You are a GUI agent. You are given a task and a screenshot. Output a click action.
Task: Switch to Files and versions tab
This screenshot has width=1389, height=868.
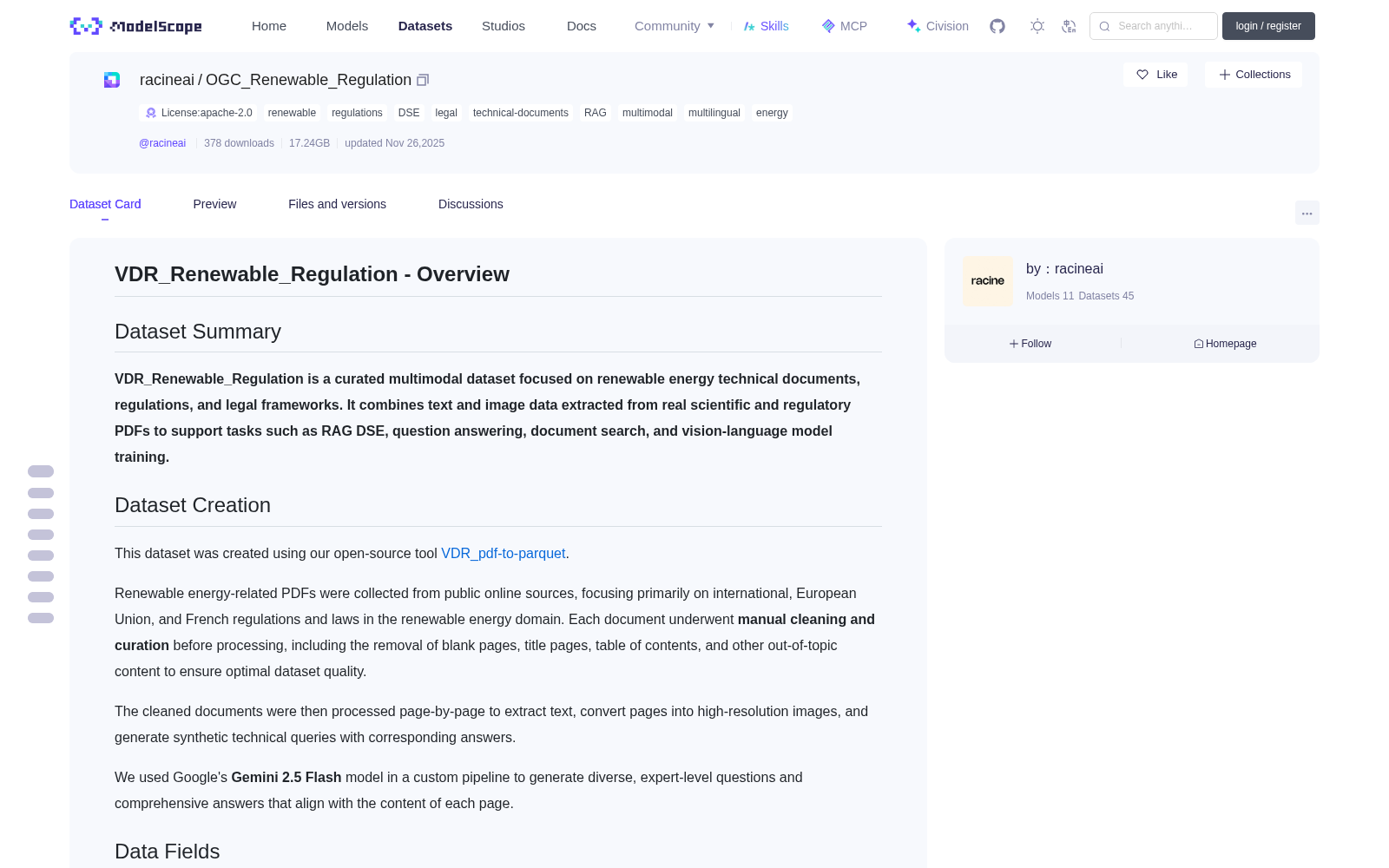pyautogui.click(x=337, y=204)
